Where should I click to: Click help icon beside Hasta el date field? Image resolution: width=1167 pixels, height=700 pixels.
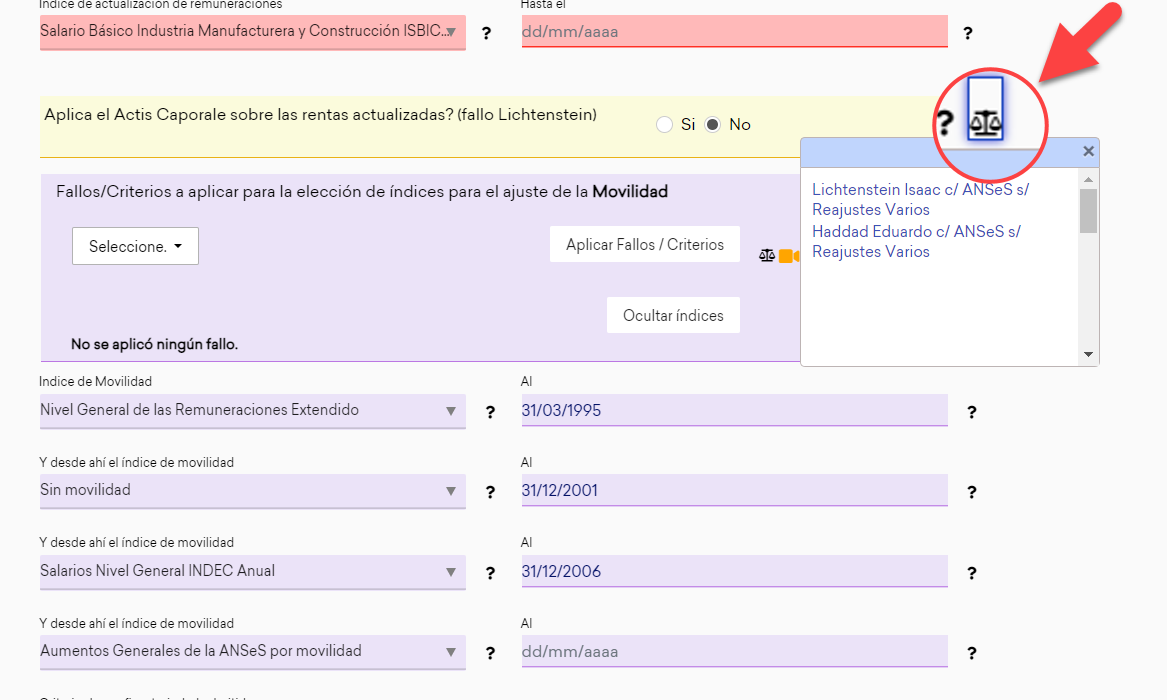click(x=968, y=33)
